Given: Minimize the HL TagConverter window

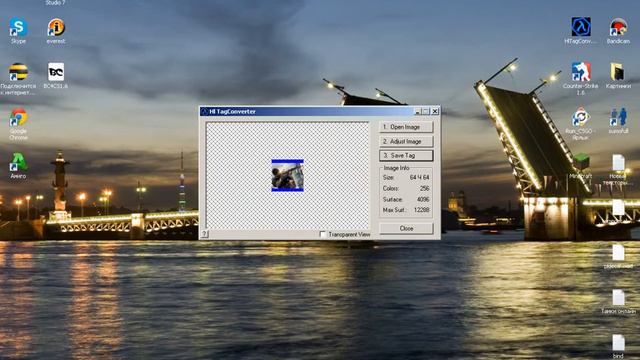Looking at the screenshot, I should 417,111.
